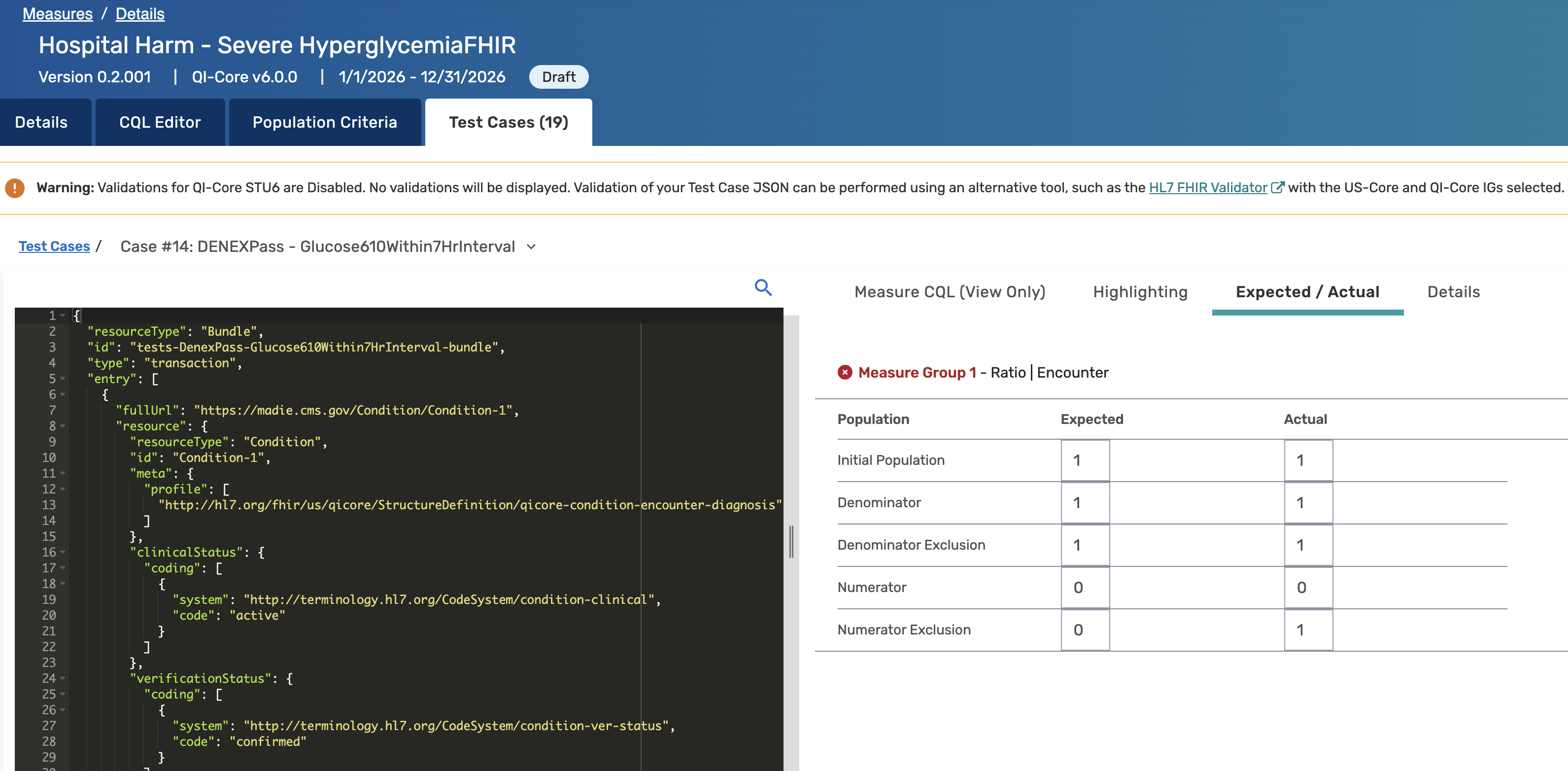Open the HL7 FHIR Validator link

pos(1207,187)
